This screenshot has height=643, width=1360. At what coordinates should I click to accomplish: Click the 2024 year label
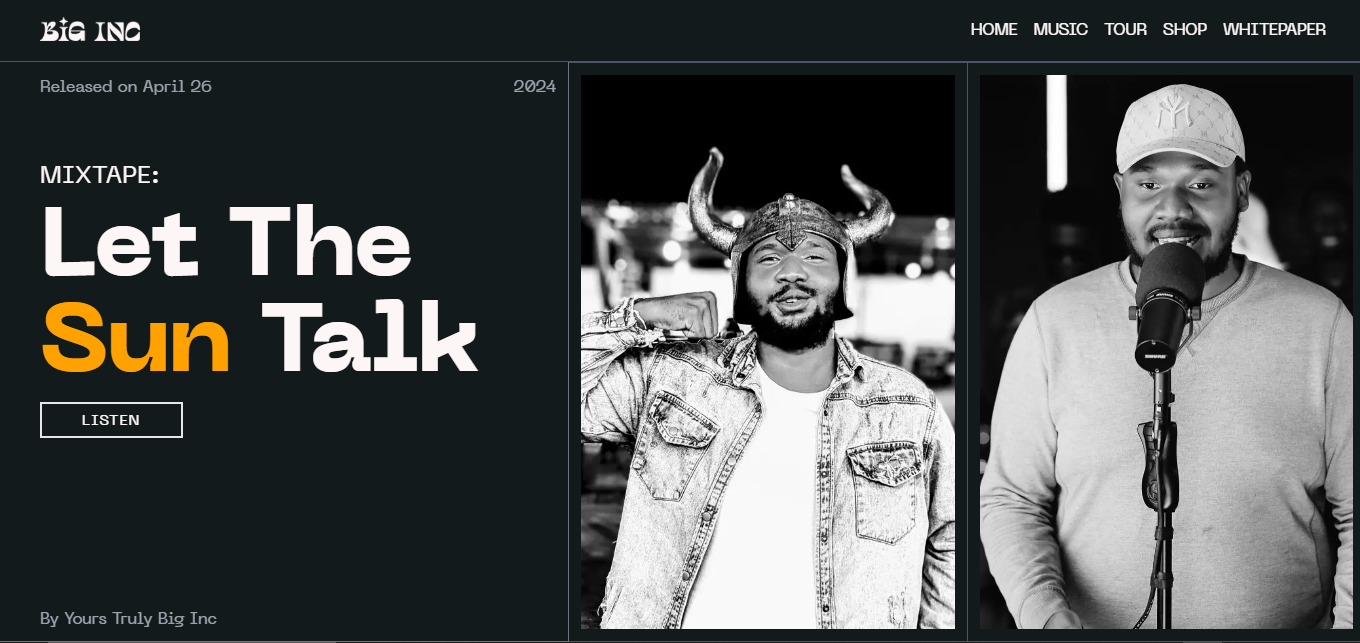click(x=535, y=86)
